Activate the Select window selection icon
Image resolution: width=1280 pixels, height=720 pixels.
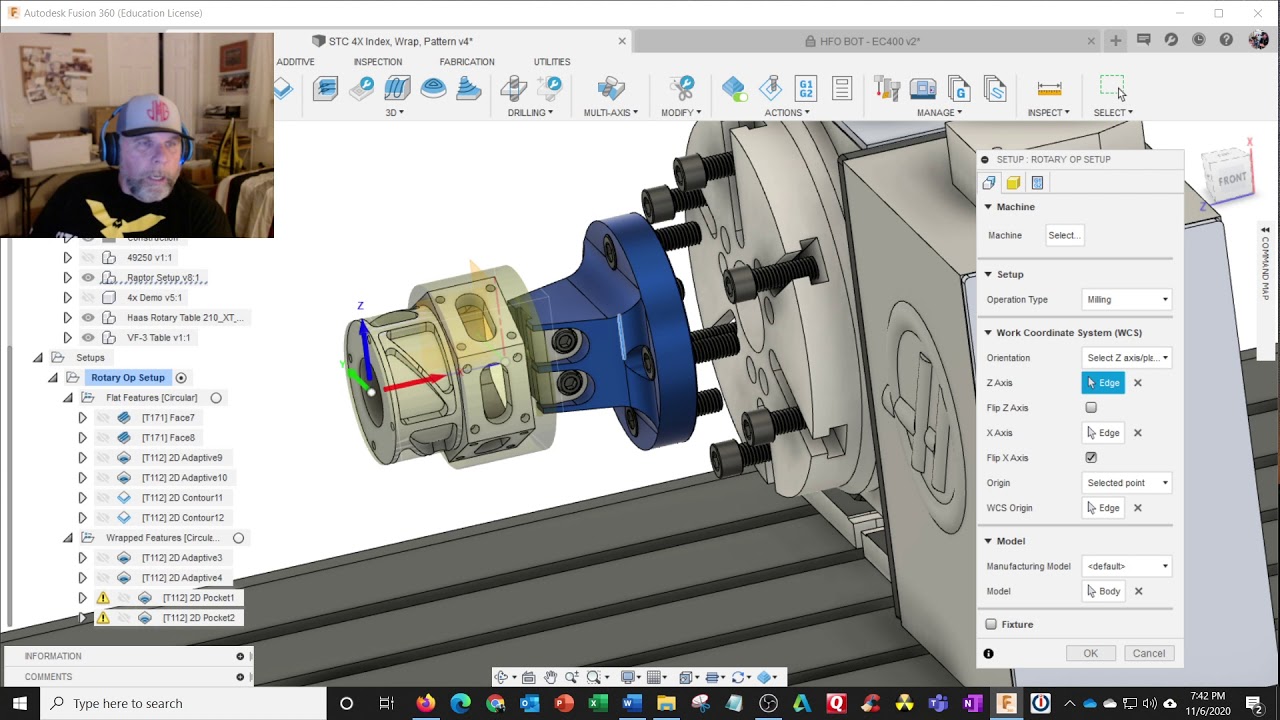[x=1112, y=87]
